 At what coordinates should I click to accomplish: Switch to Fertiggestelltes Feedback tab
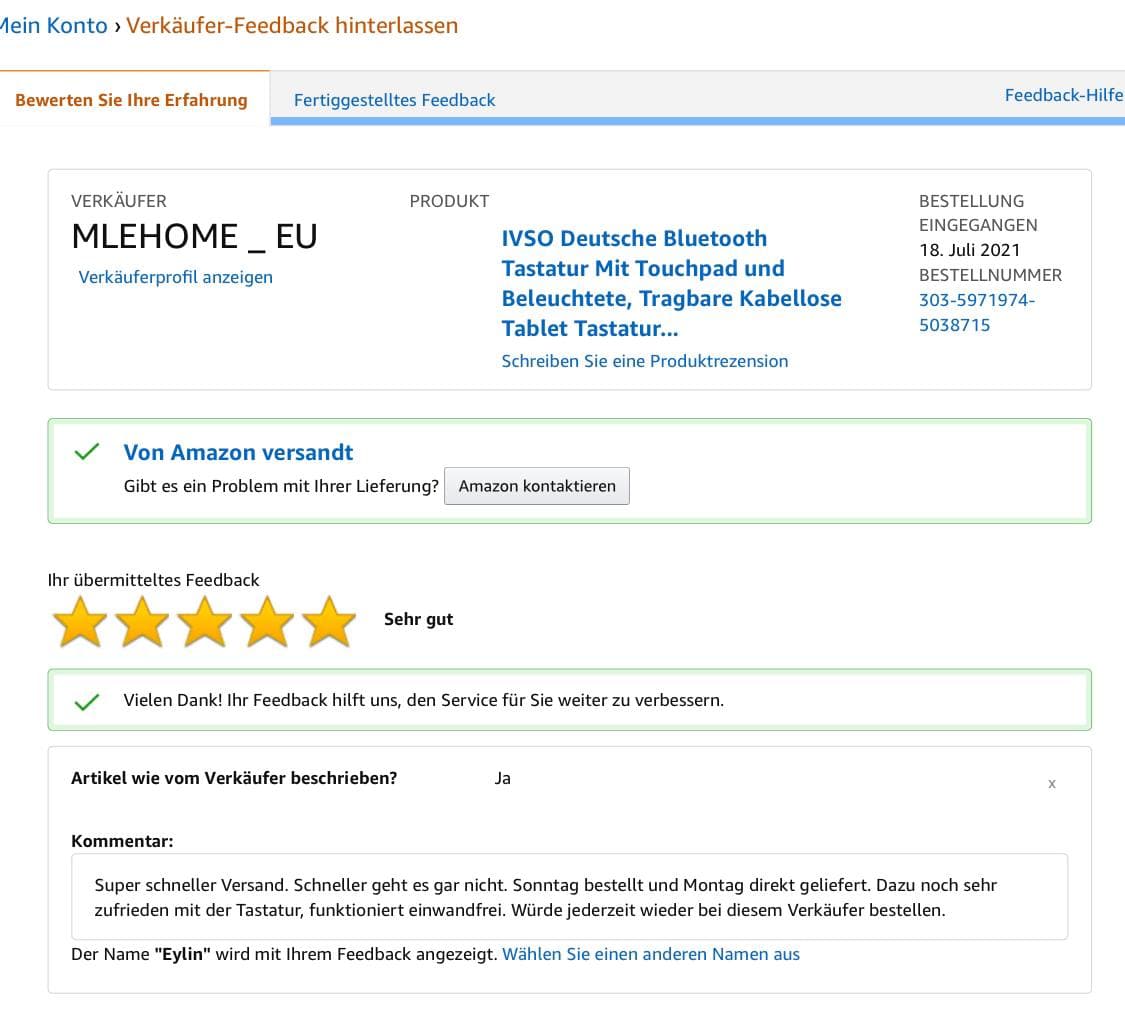coord(394,100)
